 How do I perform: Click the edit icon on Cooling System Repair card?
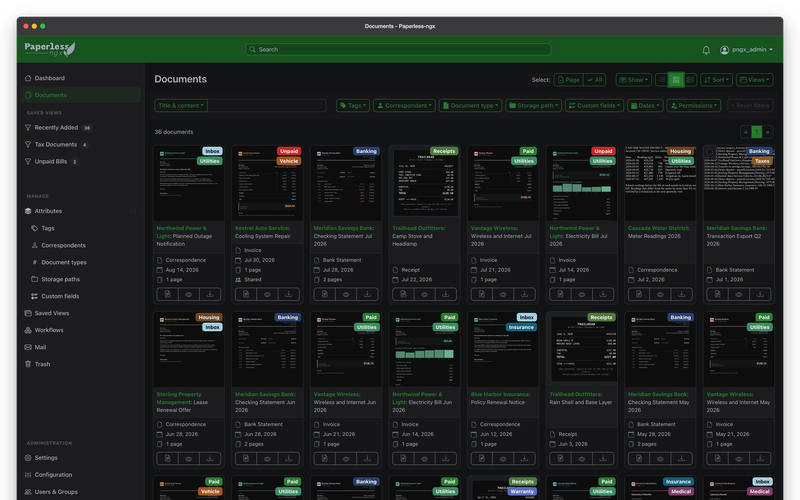click(246, 294)
